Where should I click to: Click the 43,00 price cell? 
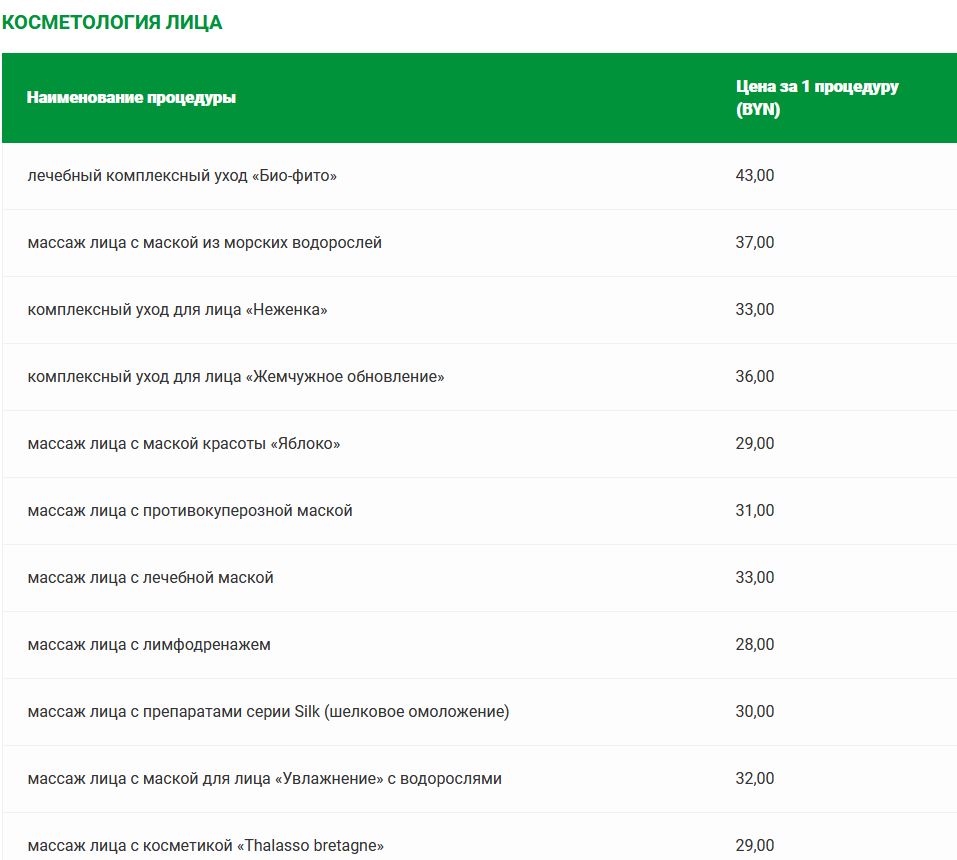pyautogui.click(x=754, y=176)
